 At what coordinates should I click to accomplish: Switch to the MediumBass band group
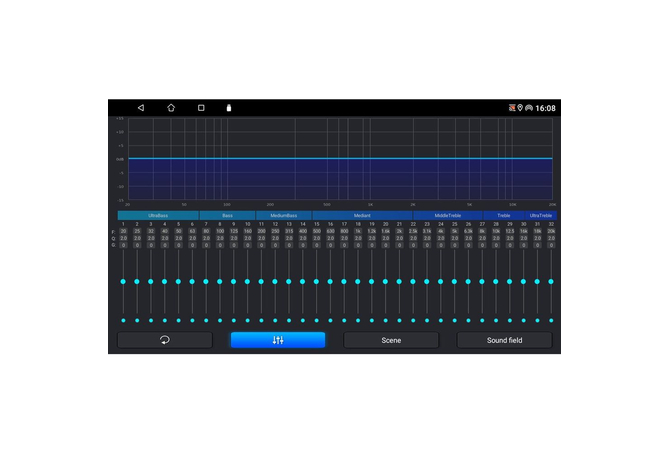point(284,215)
